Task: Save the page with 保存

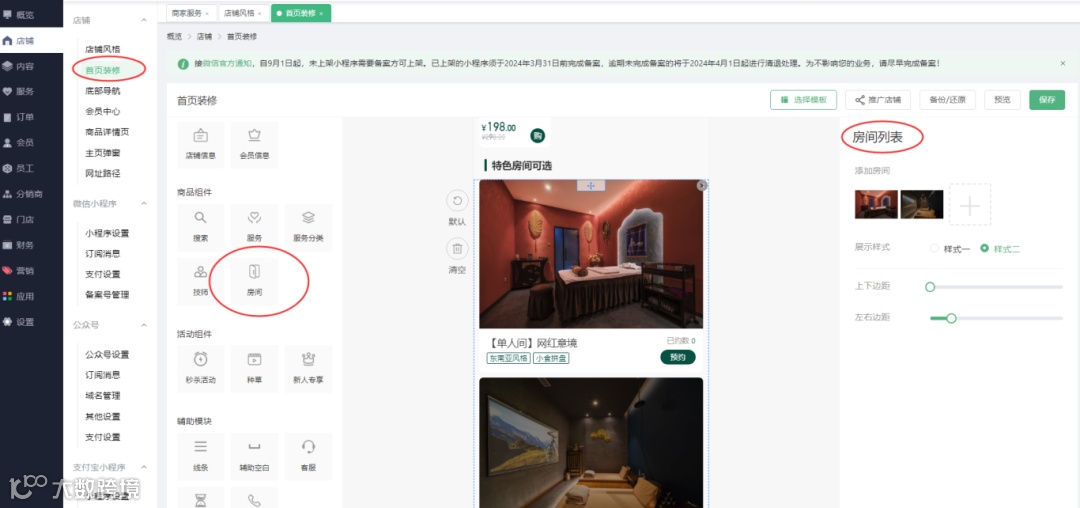Action: 1047,100
